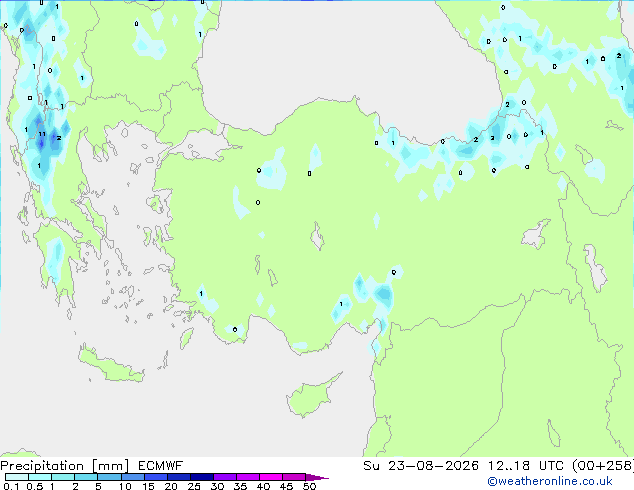Select the 35–40 mm violet legend swatch
Image resolution: width=634 pixels, height=490 pixels.
[248, 477]
